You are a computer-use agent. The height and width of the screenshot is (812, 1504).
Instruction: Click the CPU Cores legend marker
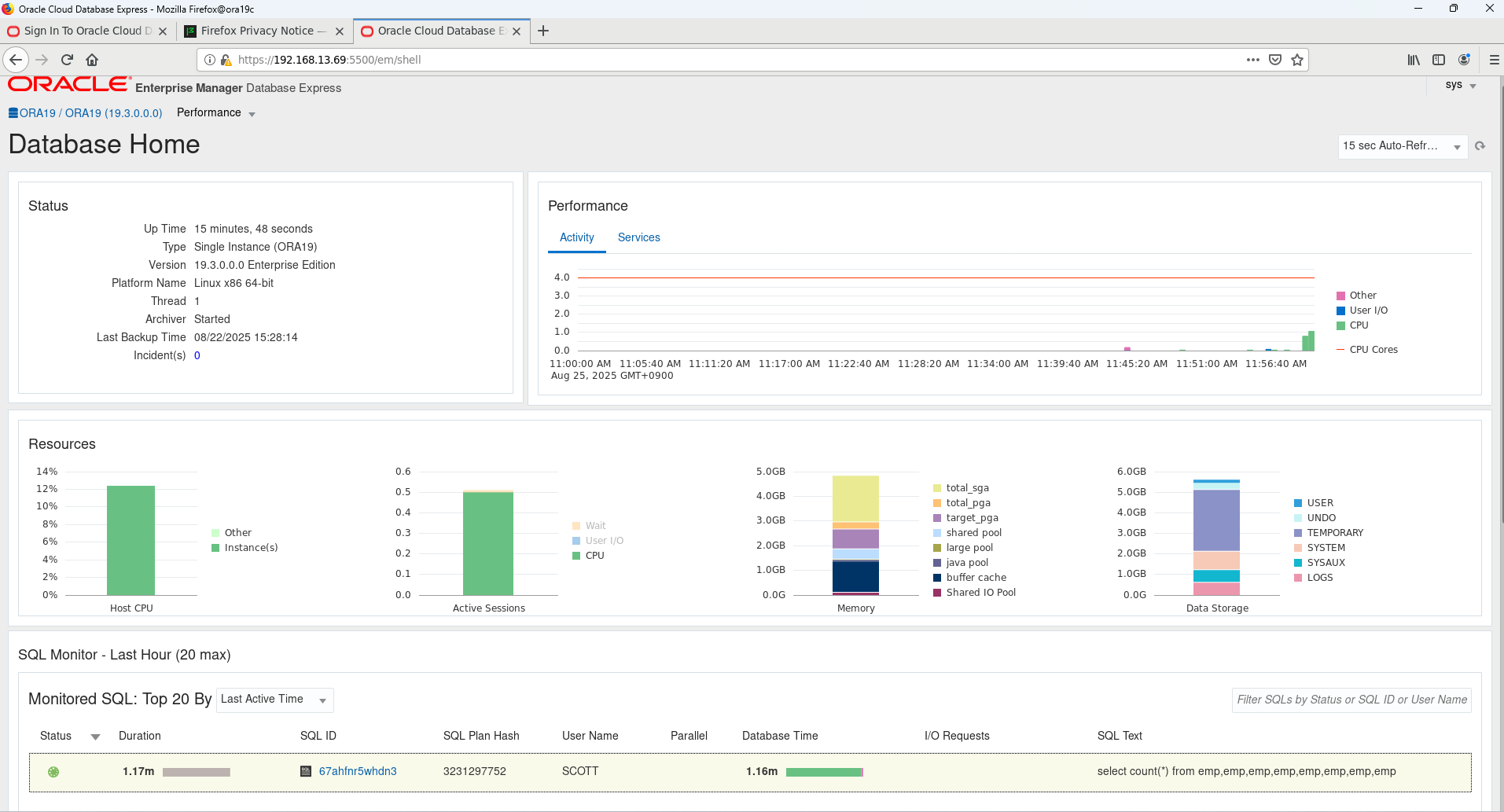tap(1340, 350)
